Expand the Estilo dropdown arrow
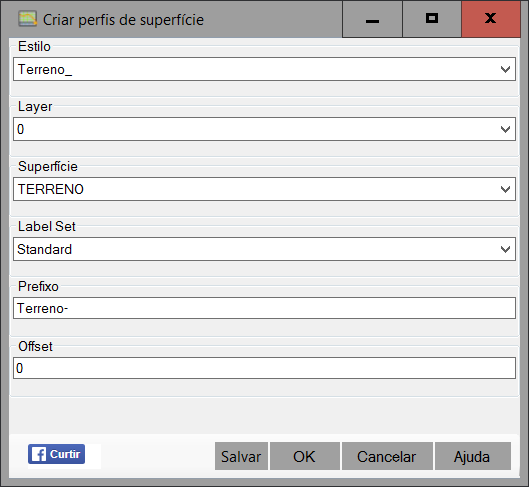The width and height of the screenshot is (529, 487). (505, 69)
